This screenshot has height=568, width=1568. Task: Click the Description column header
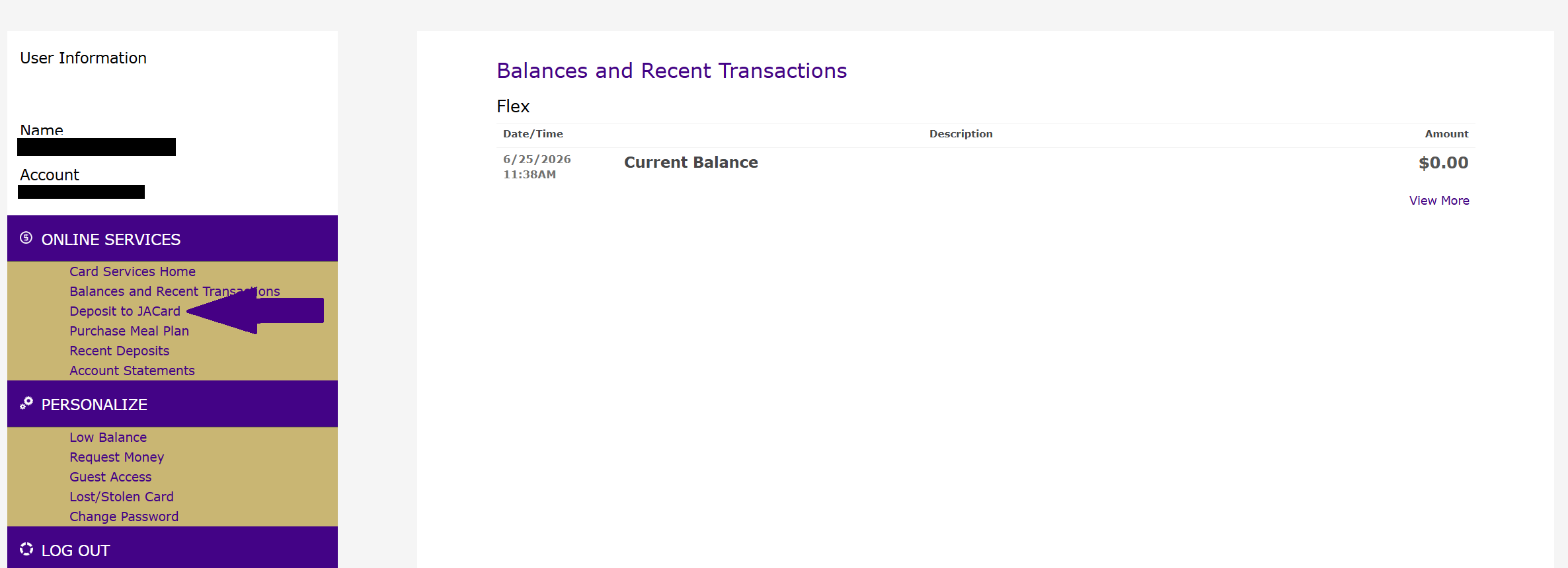click(960, 134)
